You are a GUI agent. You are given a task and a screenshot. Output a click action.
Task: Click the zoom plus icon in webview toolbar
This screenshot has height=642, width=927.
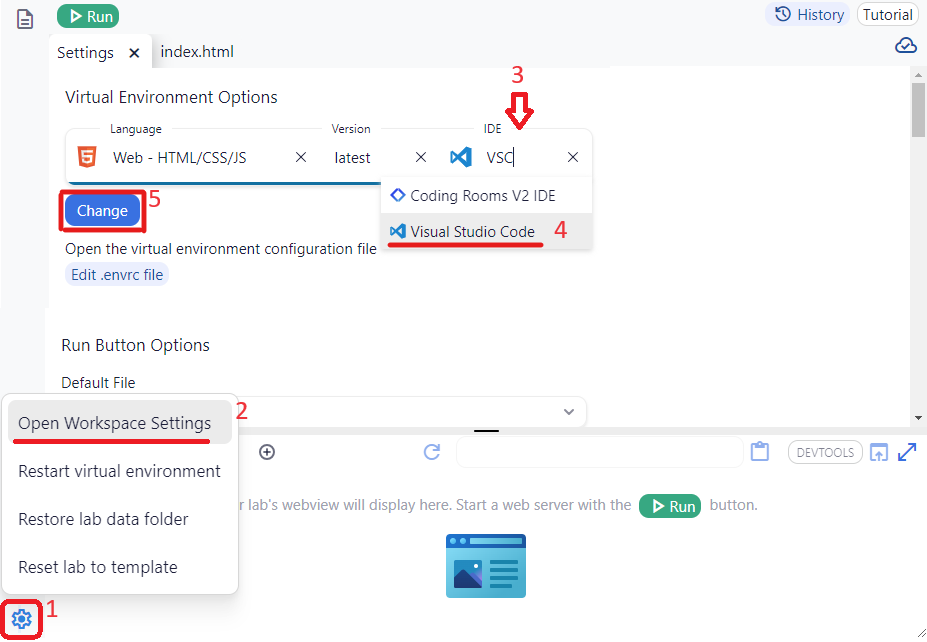tap(266, 452)
